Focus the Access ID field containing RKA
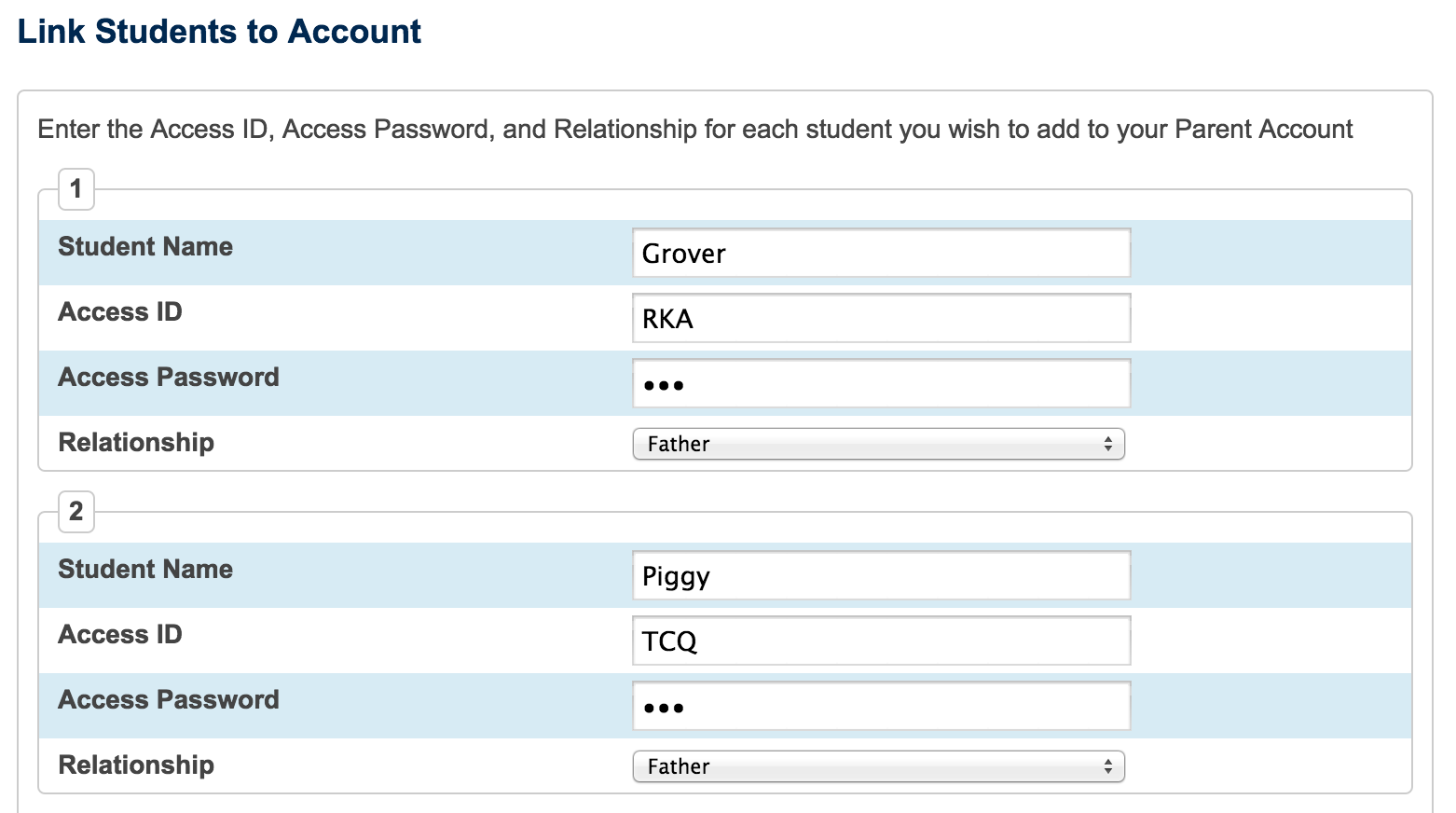 [x=881, y=318]
